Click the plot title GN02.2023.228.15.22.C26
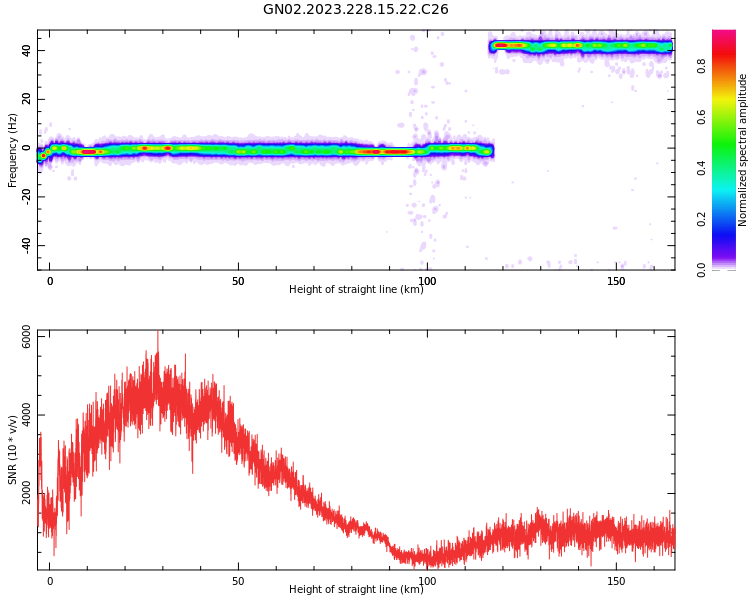 [x=356, y=9]
